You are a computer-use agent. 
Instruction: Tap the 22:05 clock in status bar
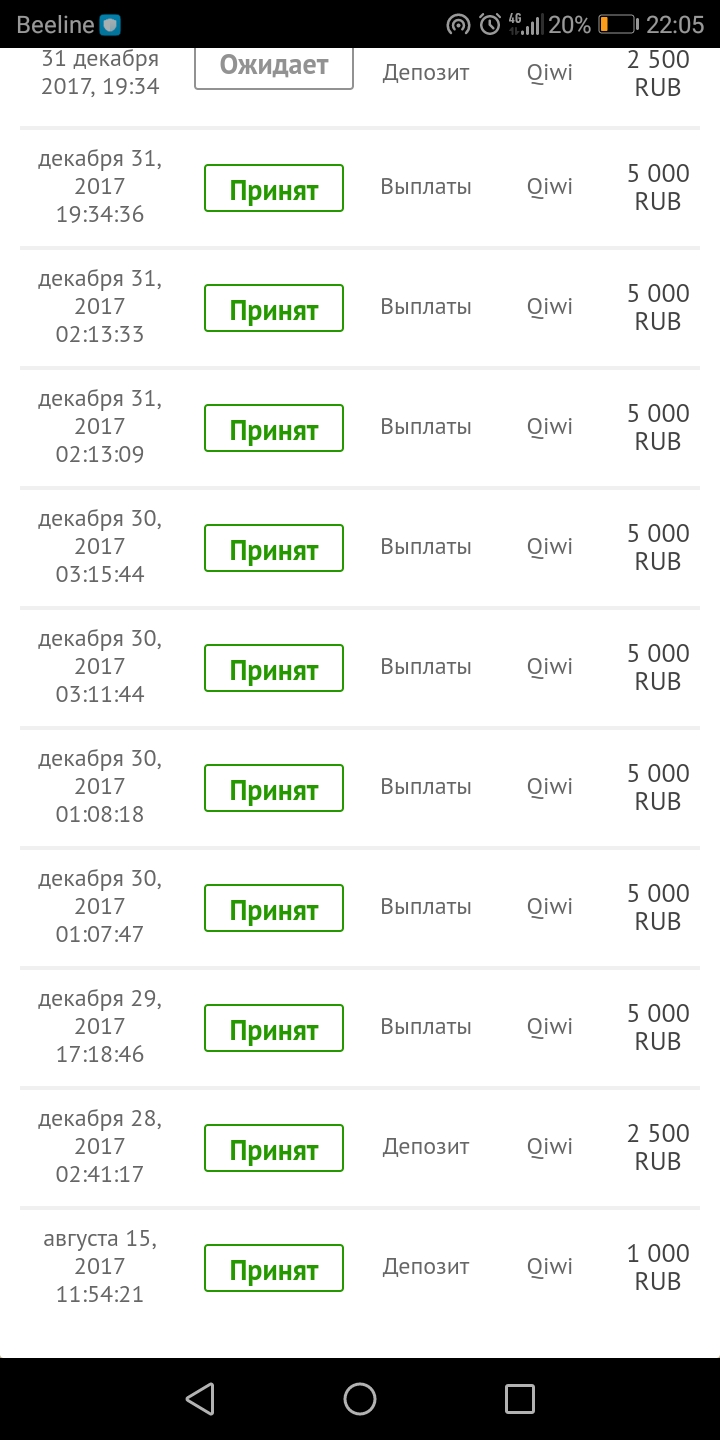click(x=676, y=24)
